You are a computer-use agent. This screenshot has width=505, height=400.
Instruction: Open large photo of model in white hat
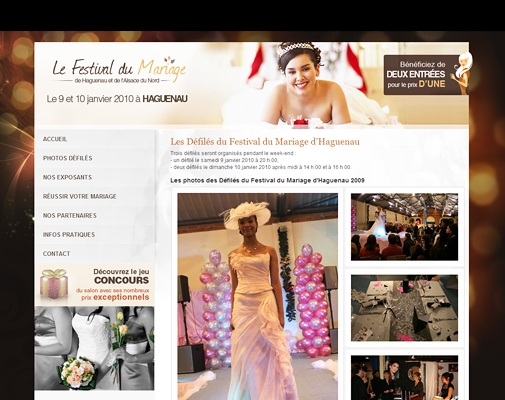pos(258,296)
